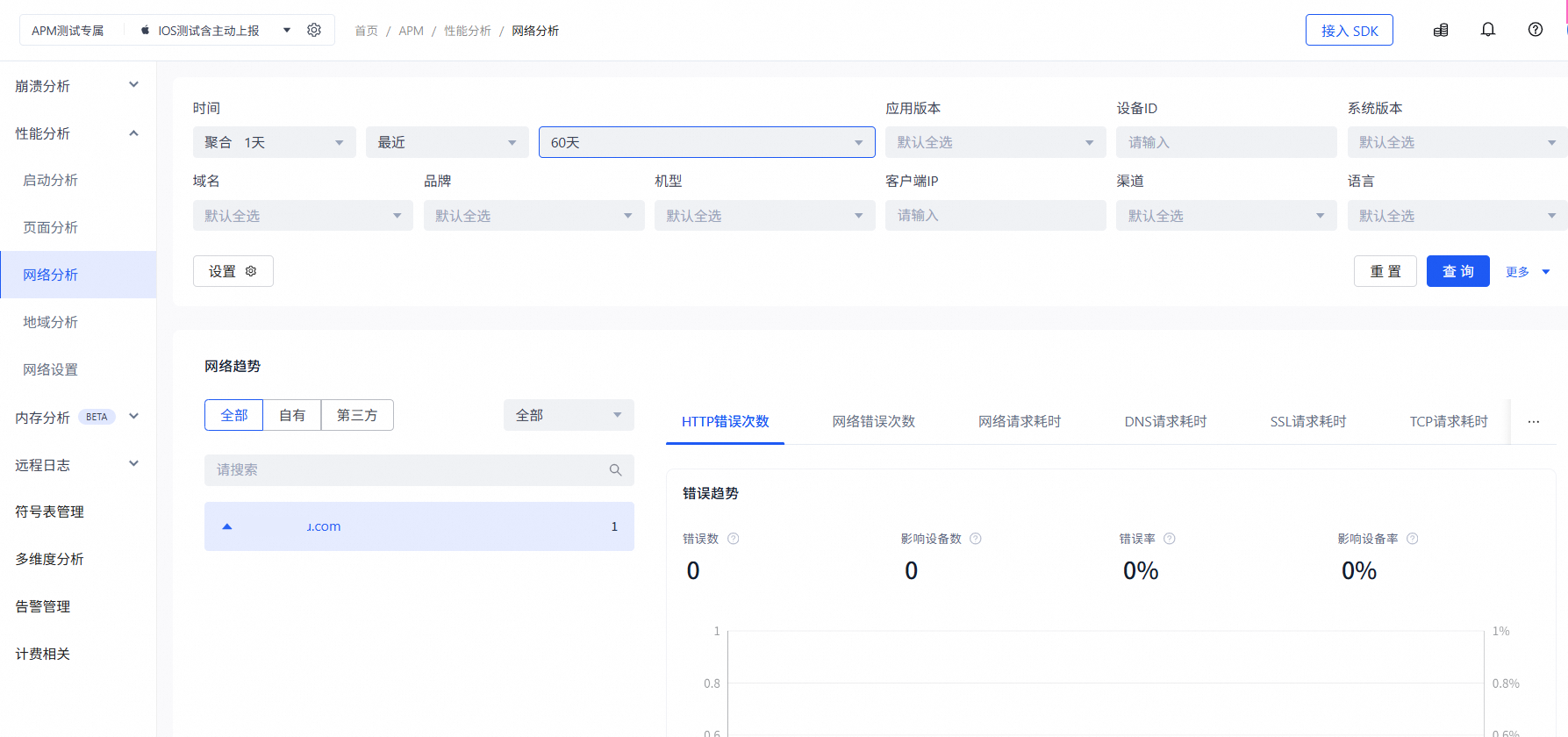Open the 聚合 1天 aggregation dropdown
1568x737 pixels.
(x=275, y=142)
